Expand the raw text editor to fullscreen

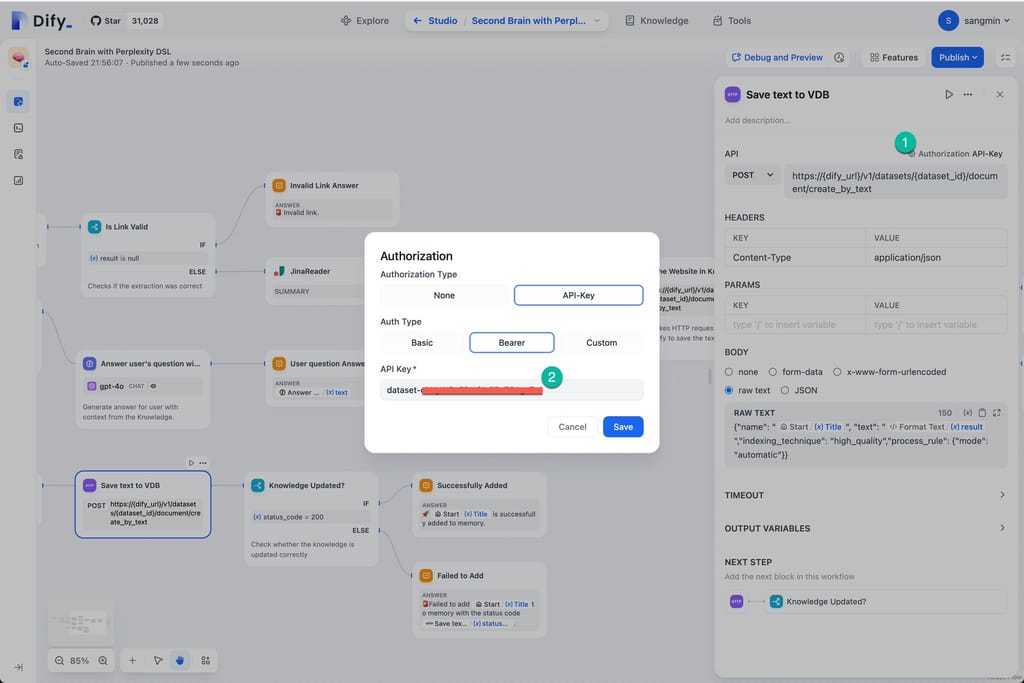(x=997, y=413)
